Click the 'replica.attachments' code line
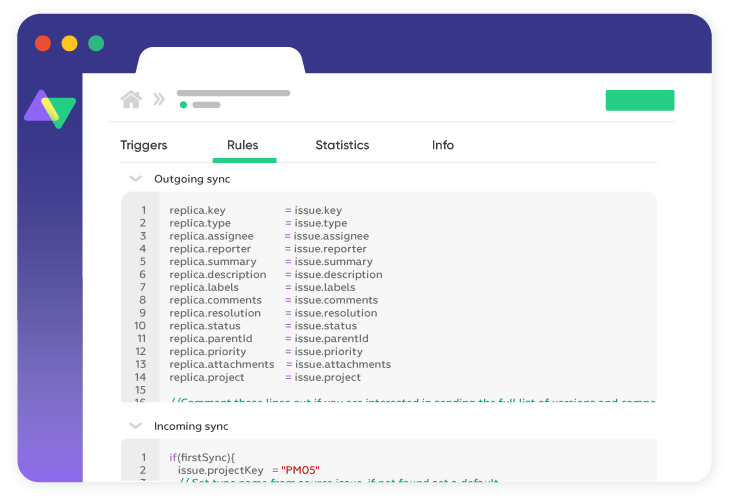This screenshot has height=496, width=729. [x=280, y=364]
